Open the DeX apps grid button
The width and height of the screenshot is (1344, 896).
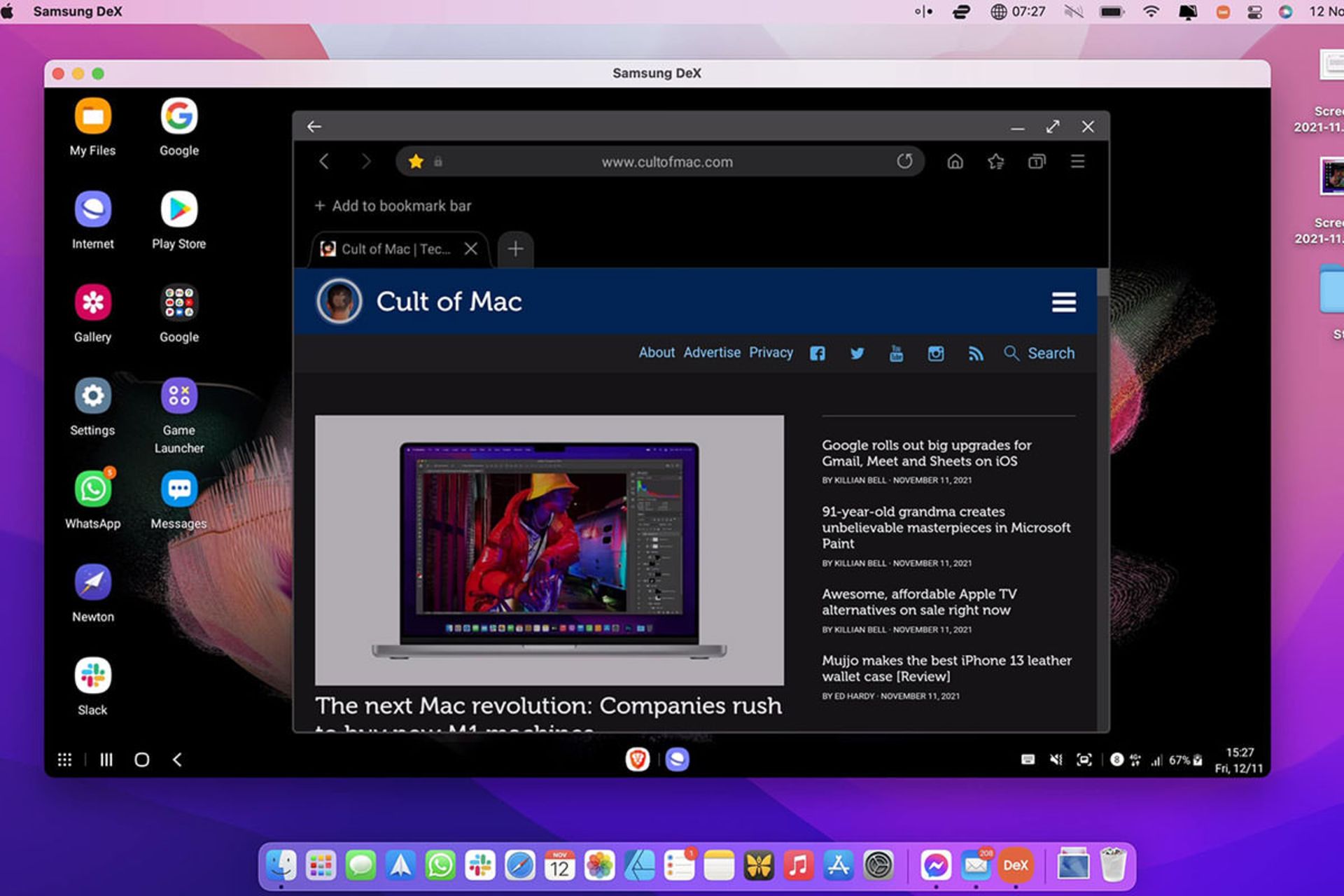click(x=64, y=759)
